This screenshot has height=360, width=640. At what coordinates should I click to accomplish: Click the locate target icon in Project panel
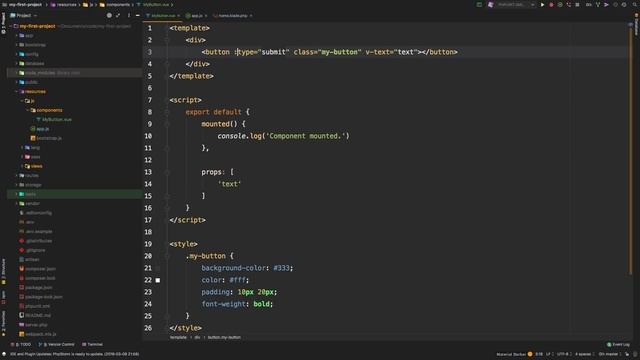(109, 16)
